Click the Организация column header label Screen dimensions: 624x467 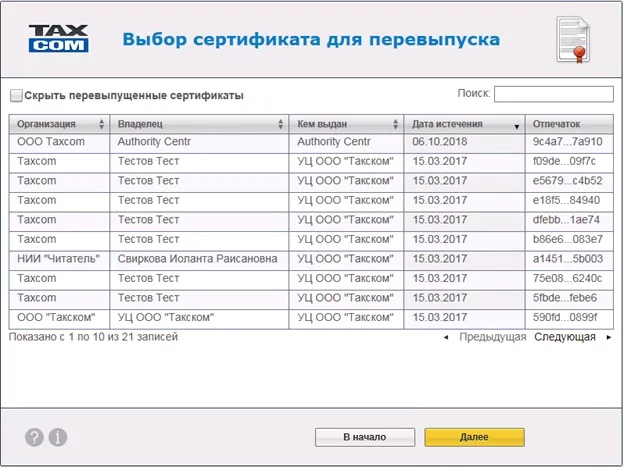point(46,124)
